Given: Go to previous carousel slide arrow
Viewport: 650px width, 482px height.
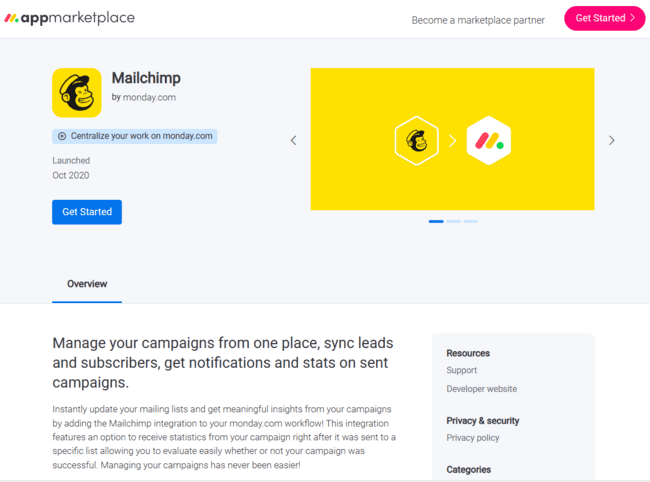Looking at the screenshot, I should [293, 140].
